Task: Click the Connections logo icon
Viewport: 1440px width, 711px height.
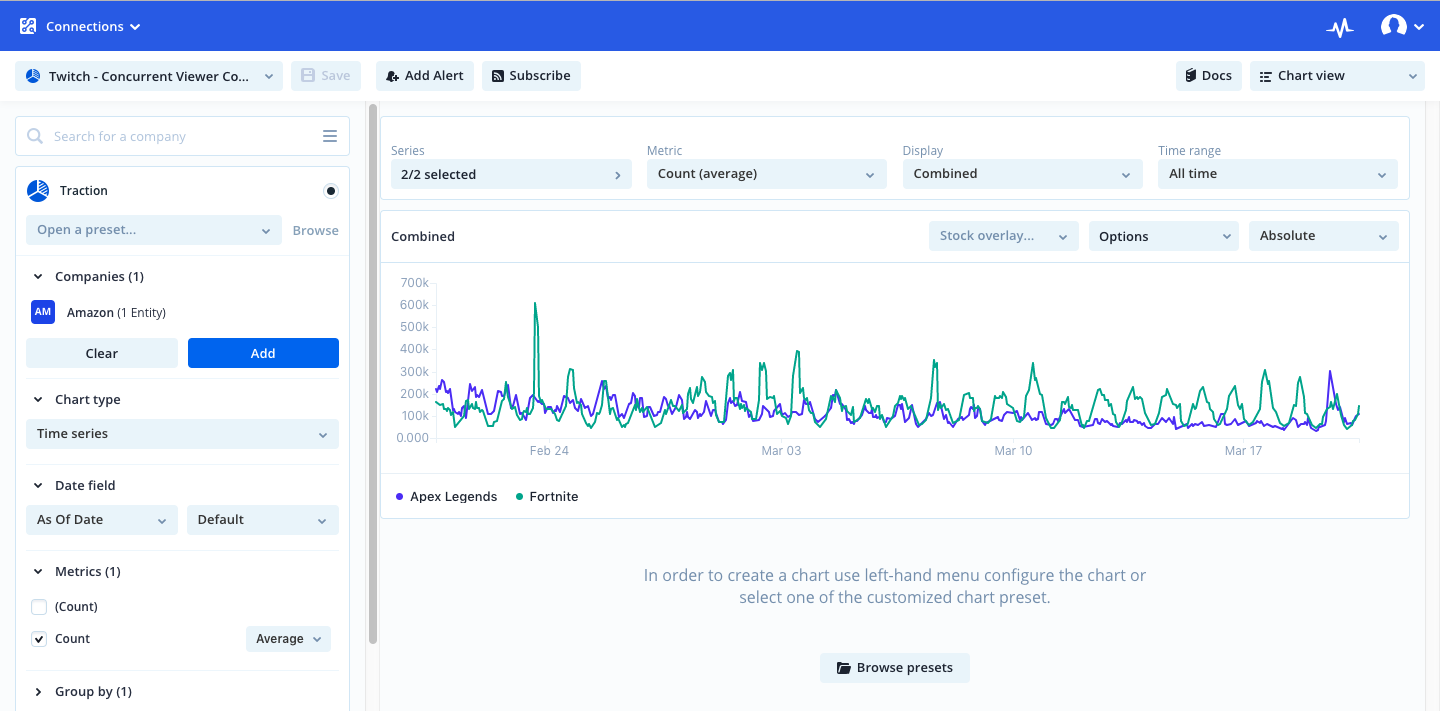Action: pyautogui.click(x=28, y=26)
